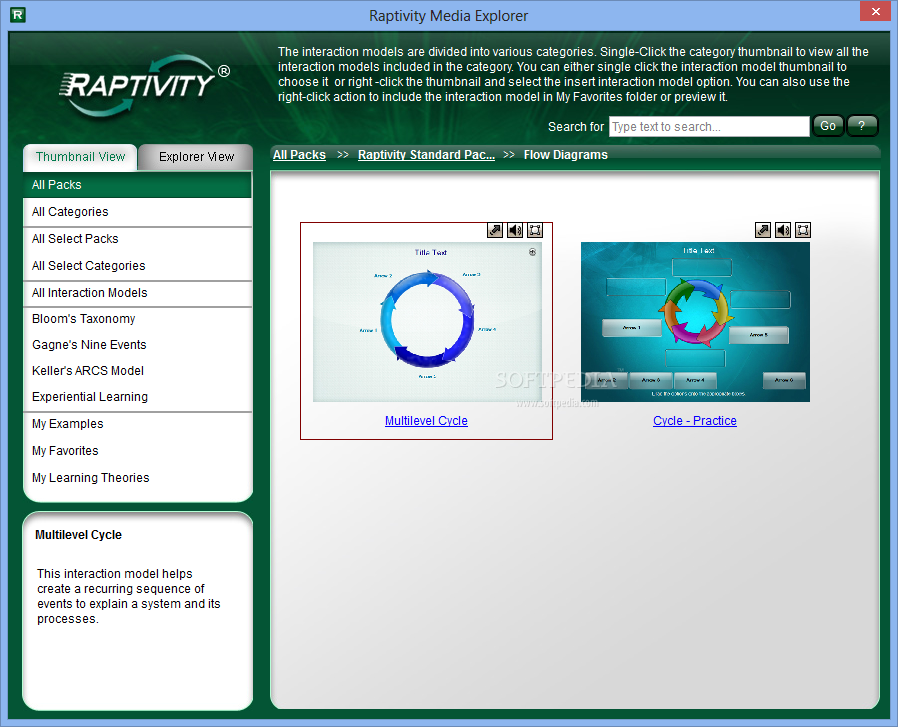The height and width of the screenshot is (727, 898).
Task: Select All Select Categories entry
Action: (137, 266)
